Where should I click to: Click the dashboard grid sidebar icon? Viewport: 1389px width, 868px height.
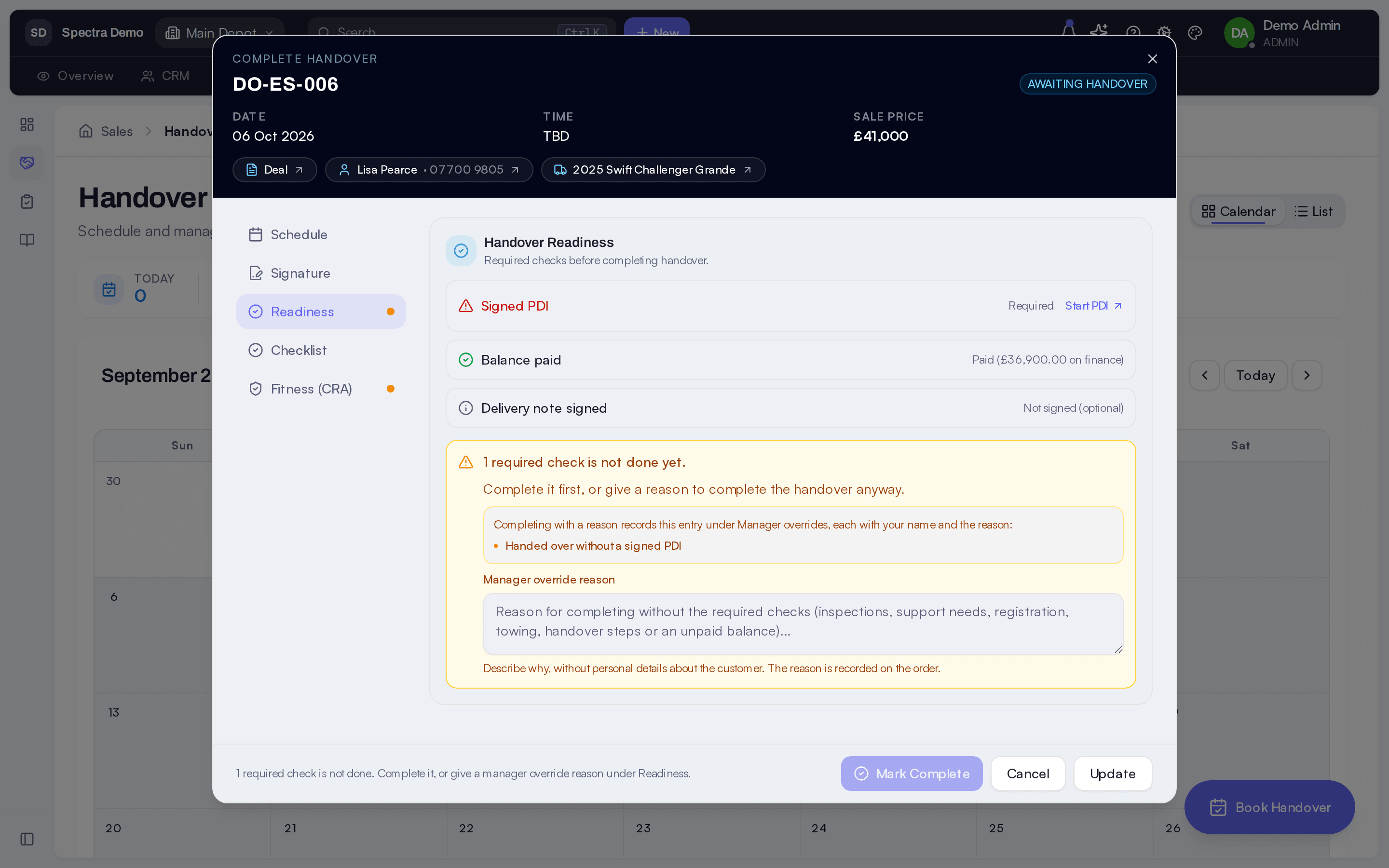click(x=27, y=124)
